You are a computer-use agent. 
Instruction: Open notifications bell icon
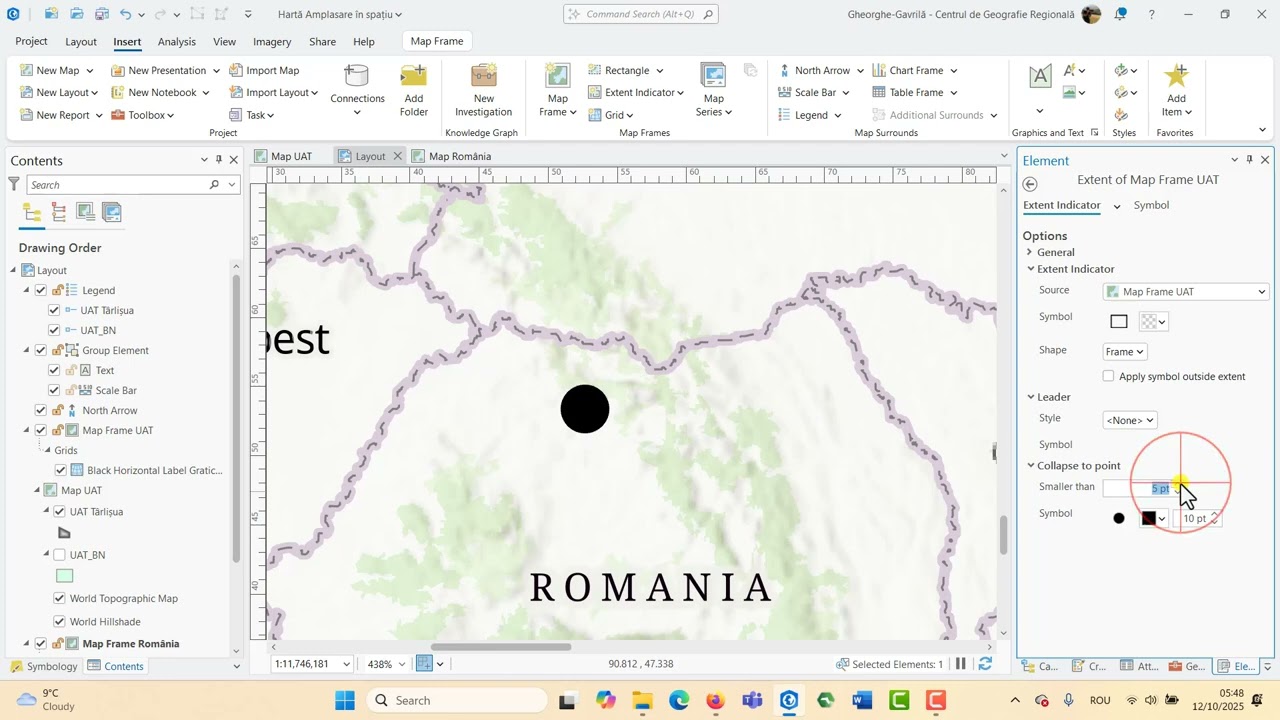point(1120,14)
